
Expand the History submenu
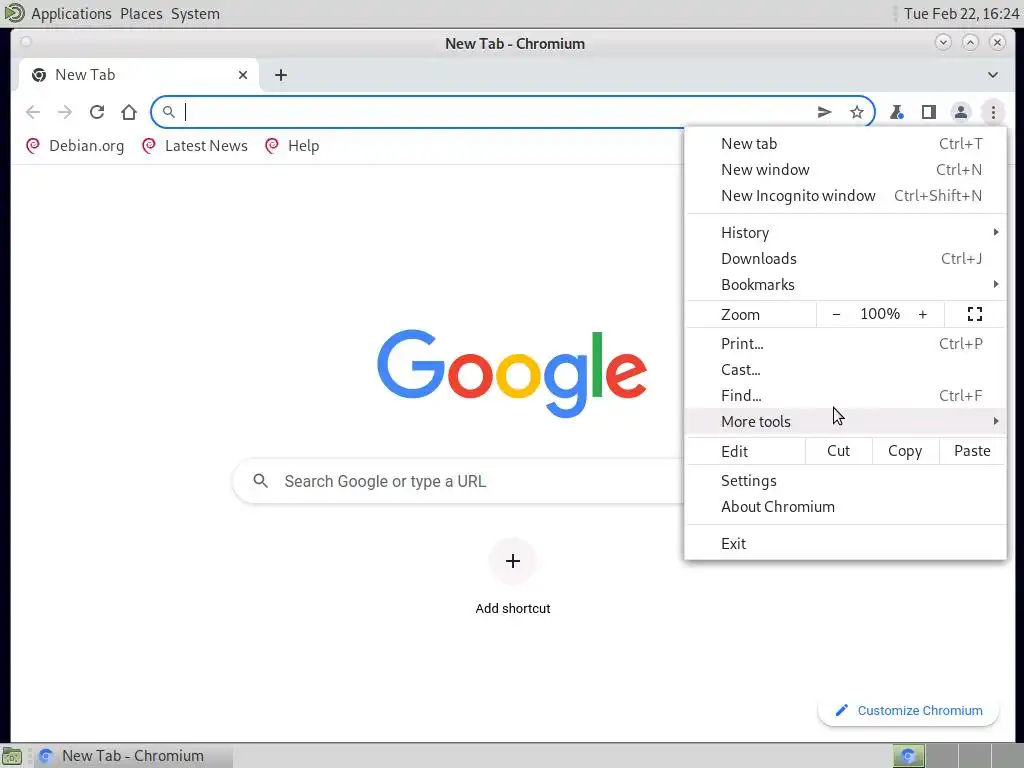pyautogui.click(x=846, y=232)
